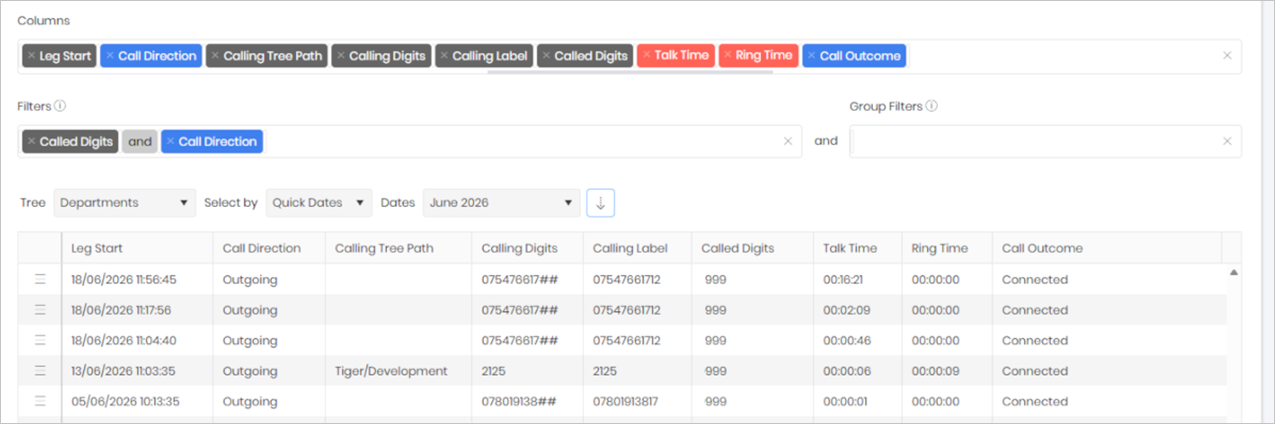This screenshot has height=424, width=1275.
Task: Remove the Ring Time column tag
Action: pyautogui.click(x=727, y=56)
